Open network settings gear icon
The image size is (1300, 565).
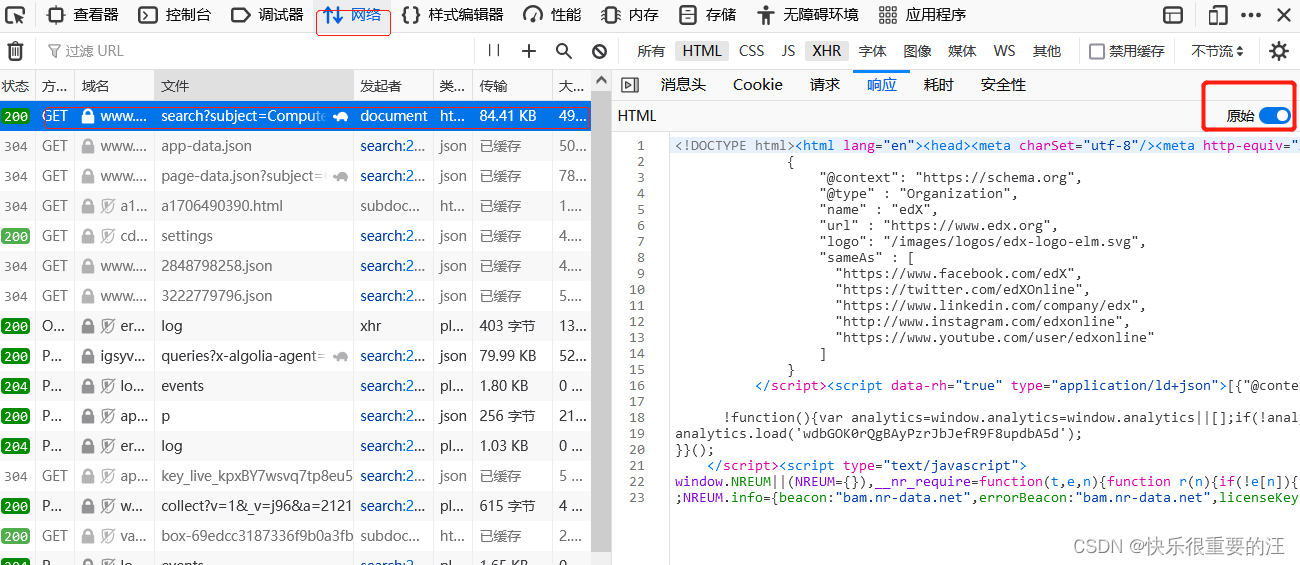tap(1279, 51)
